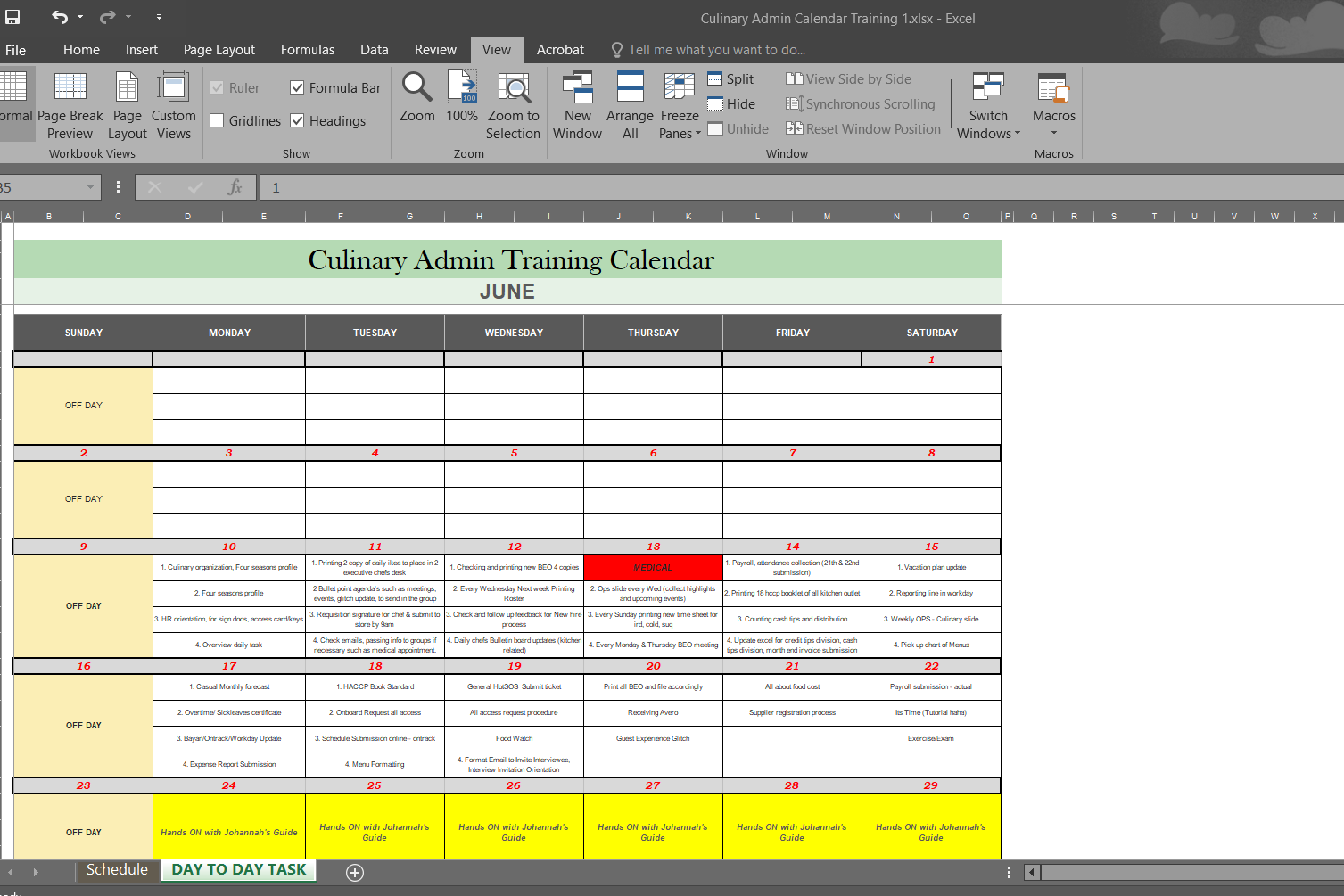Screen dimensions: 1344x896
Task: Toggle the Gridlines checkbox
Action: 217,120
